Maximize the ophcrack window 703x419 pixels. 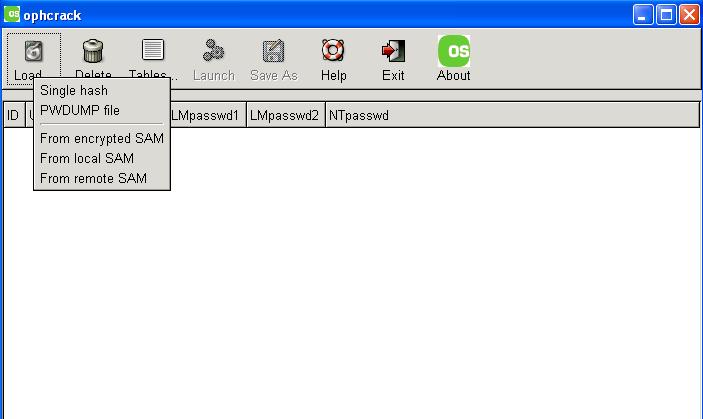666,15
